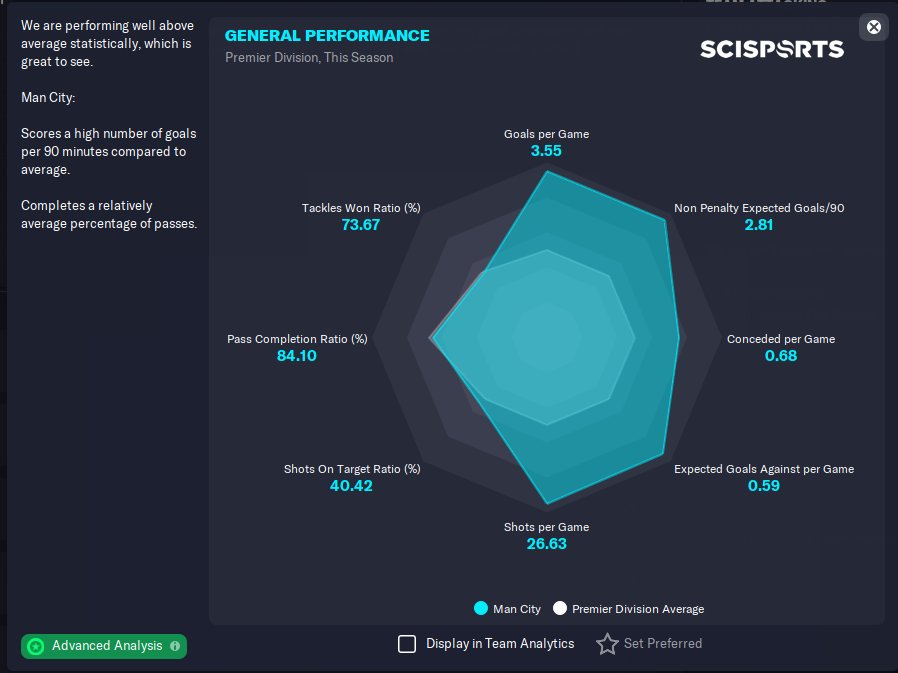Select Tackles Won Ratio (%) label
Viewport: 898px width, 673px height.
point(361,208)
